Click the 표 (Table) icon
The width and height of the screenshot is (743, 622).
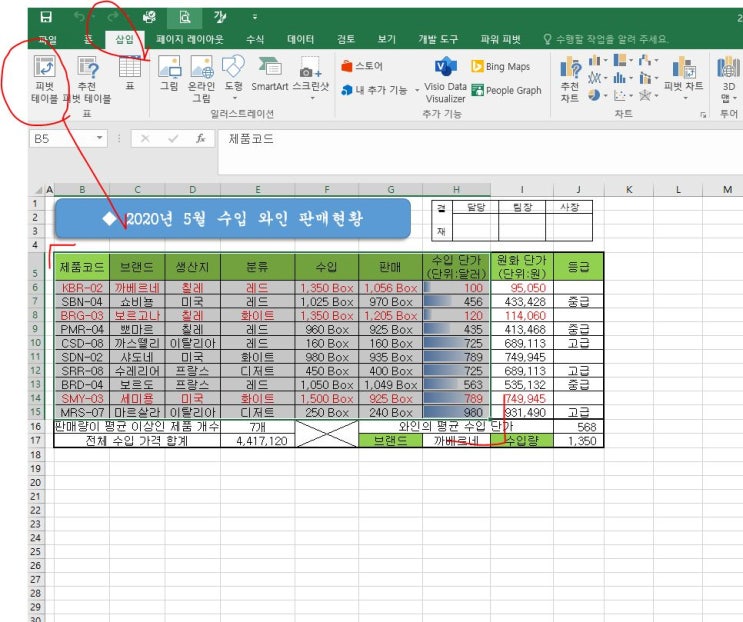click(130, 74)
